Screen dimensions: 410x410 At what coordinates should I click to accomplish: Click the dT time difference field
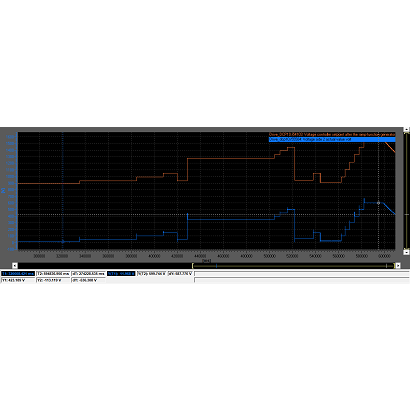point(88,274)
